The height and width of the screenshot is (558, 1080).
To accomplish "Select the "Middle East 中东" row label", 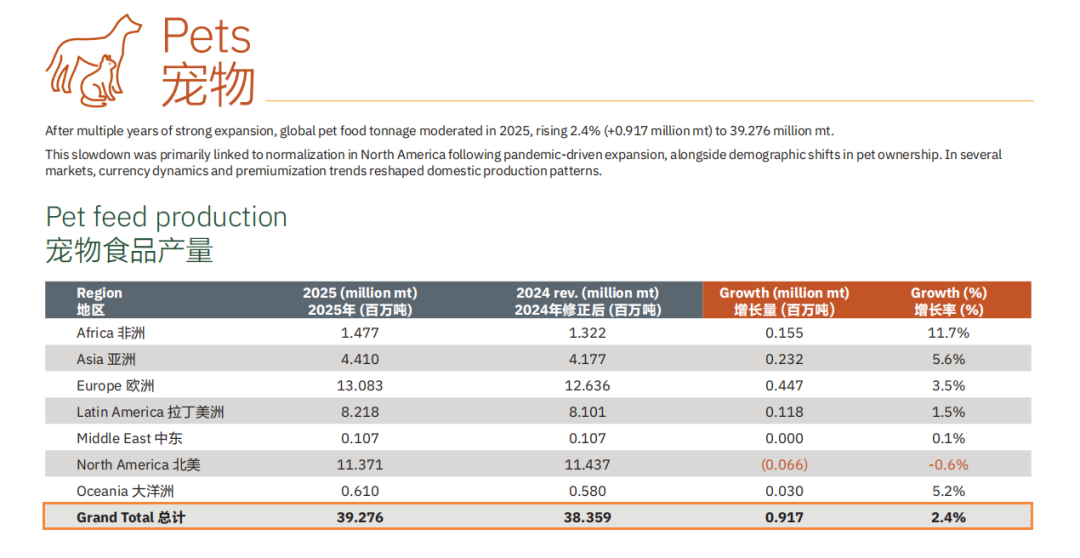I will [x=129, y=438].
